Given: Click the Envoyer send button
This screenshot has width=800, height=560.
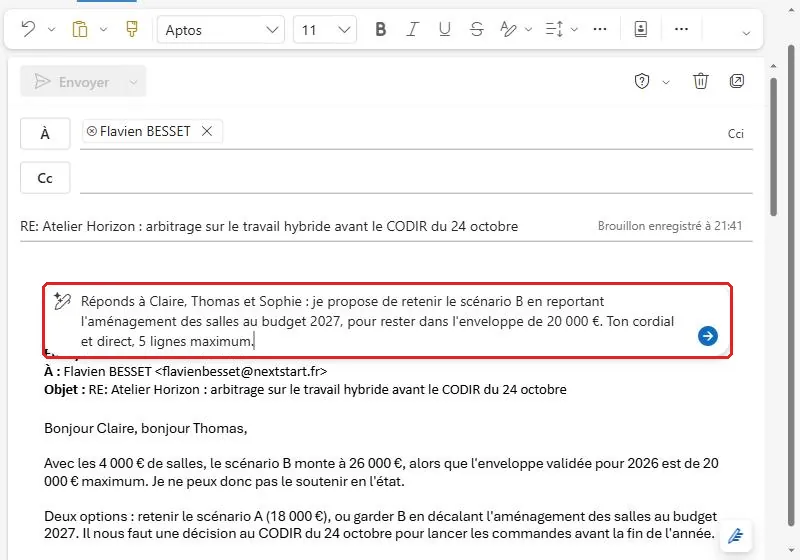Looking at the screenshot, I should click(72, 82).
